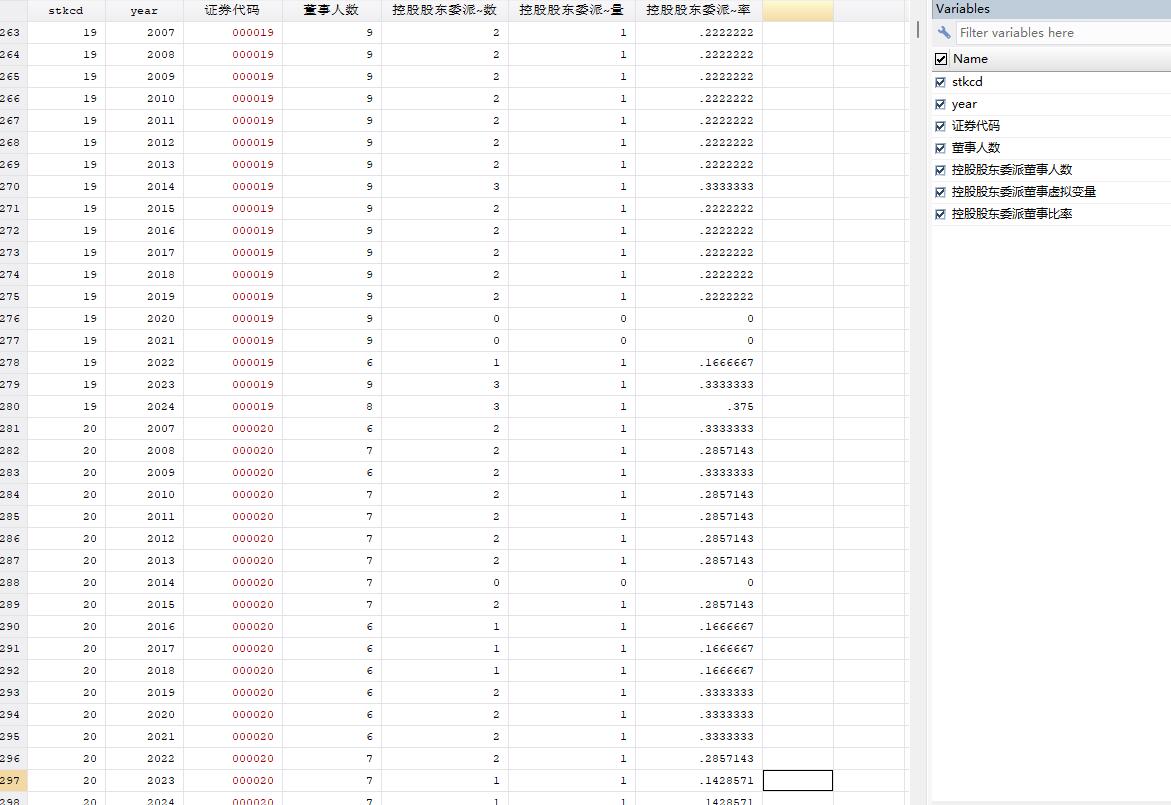
Task: Uncheck the 控股股东委派董事虚拟变量 checkbox
Action: pyautogui.click(x=940, y=192)
